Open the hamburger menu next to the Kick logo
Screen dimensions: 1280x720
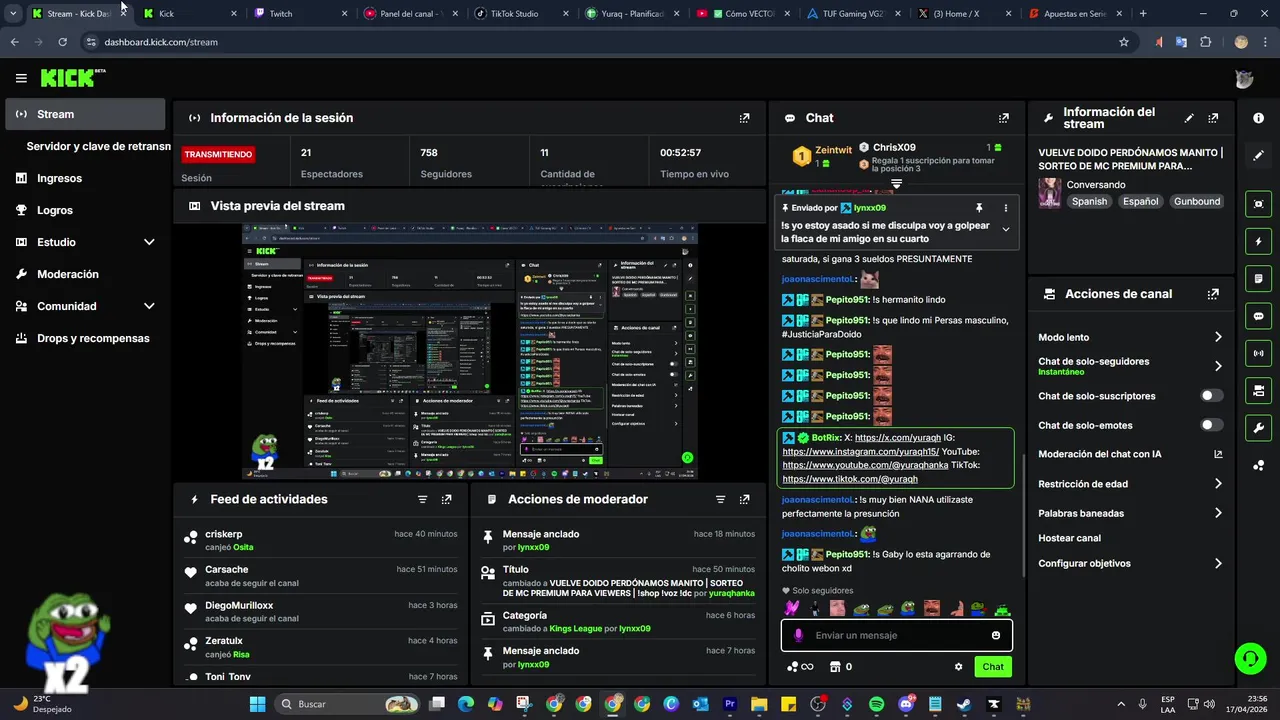(x=21, y=78)
